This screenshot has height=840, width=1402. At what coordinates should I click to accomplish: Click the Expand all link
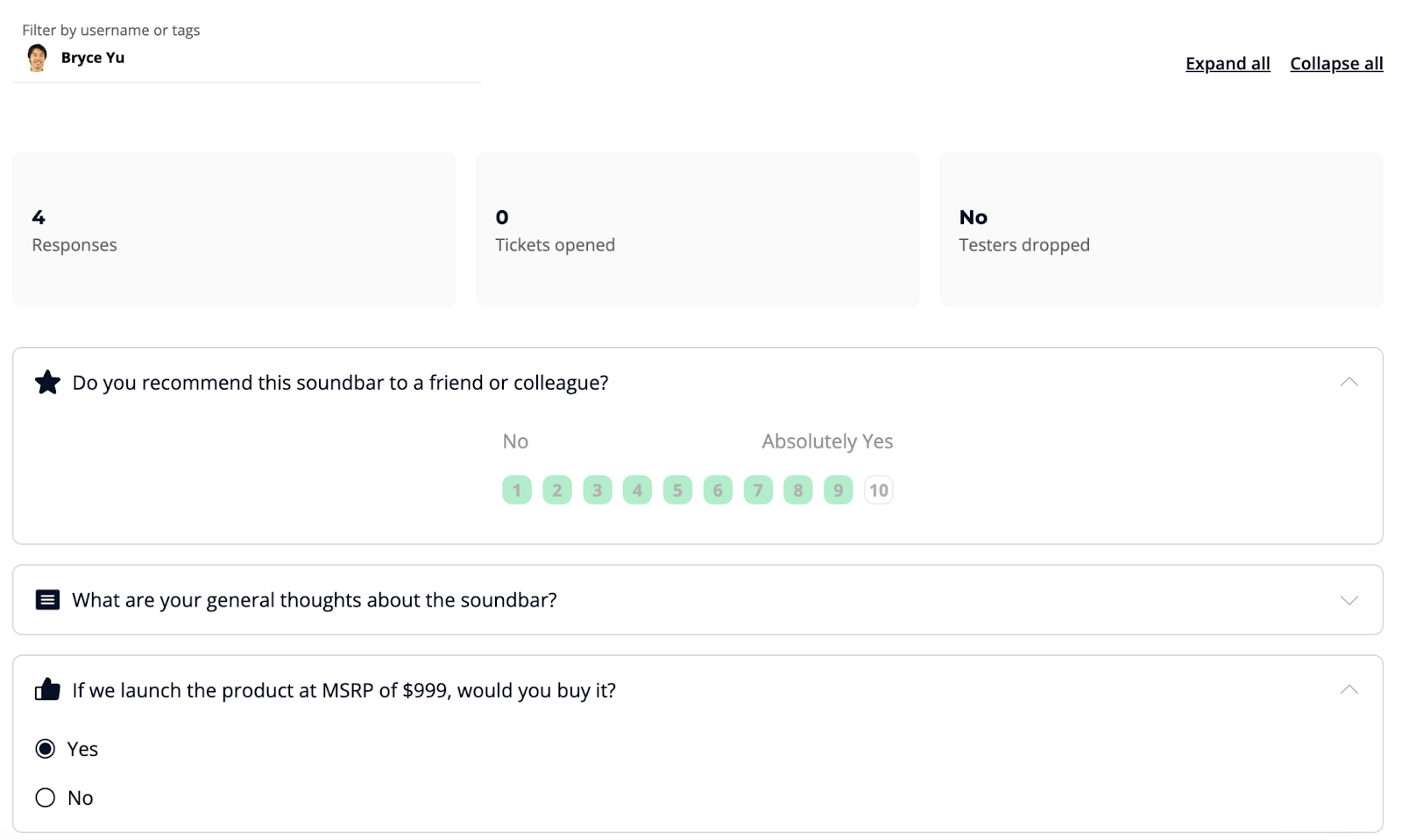pos(1227,64)
